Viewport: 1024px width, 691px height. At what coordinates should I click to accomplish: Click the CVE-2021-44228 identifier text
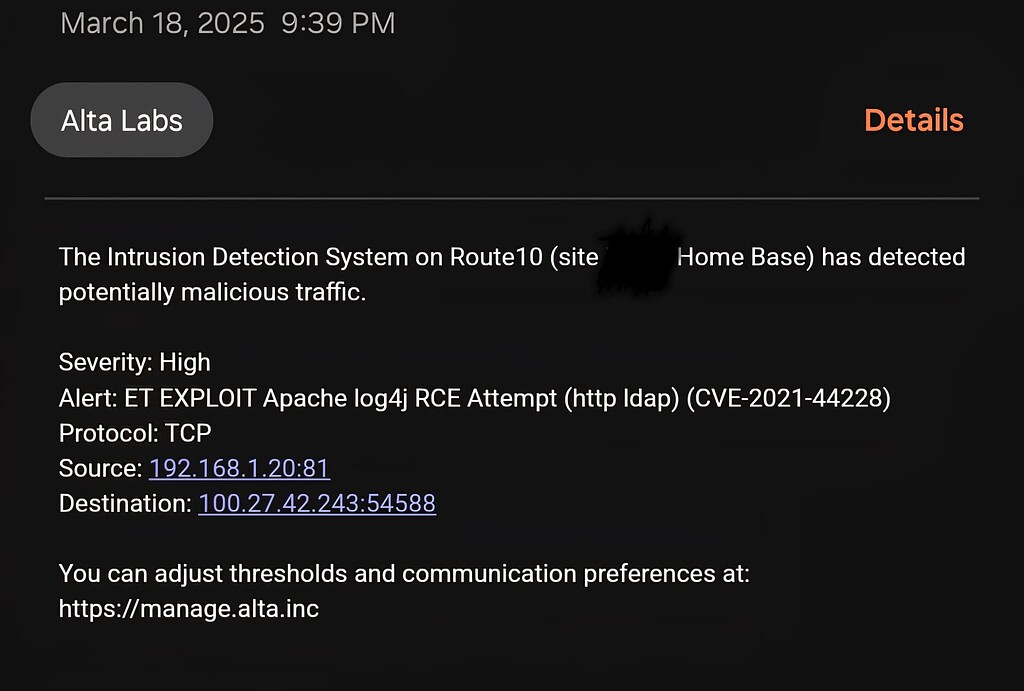pos(798,397)
